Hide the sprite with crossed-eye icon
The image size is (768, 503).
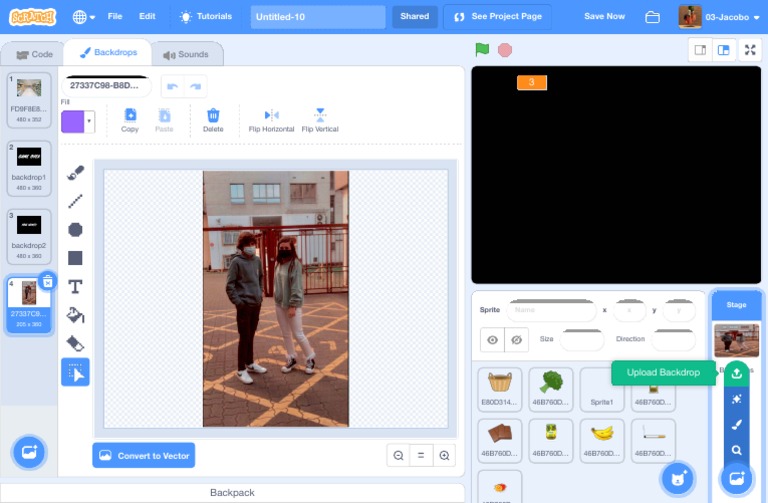(516, 340)
